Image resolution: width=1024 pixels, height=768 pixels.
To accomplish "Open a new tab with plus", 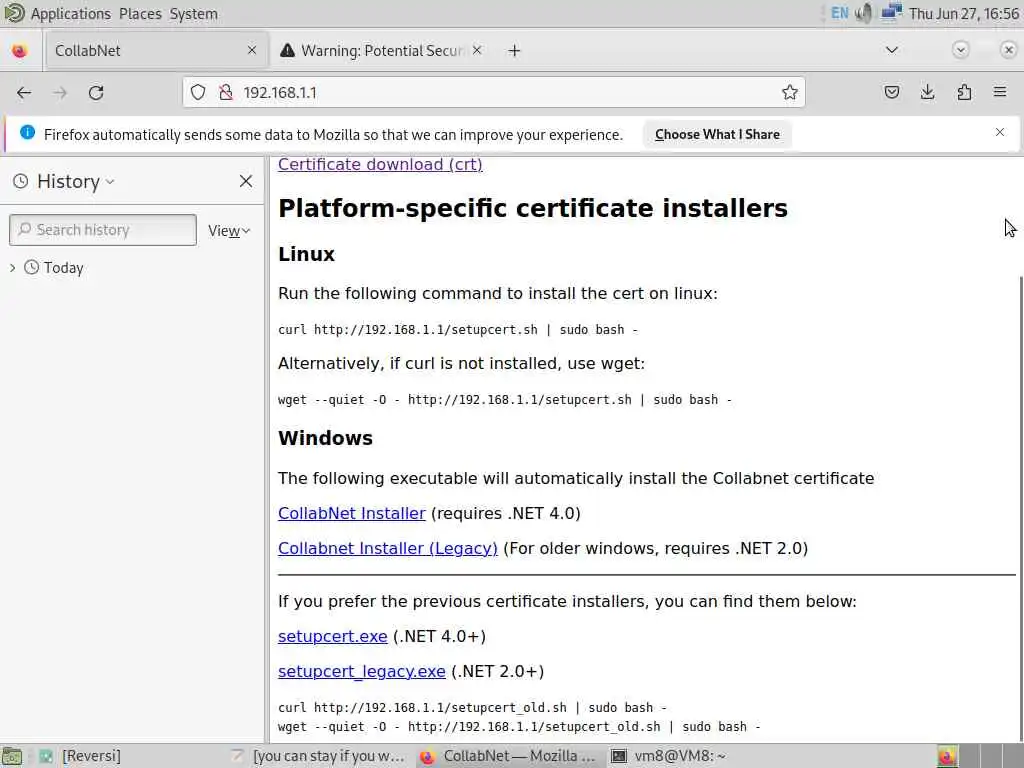I will [515, 50].
